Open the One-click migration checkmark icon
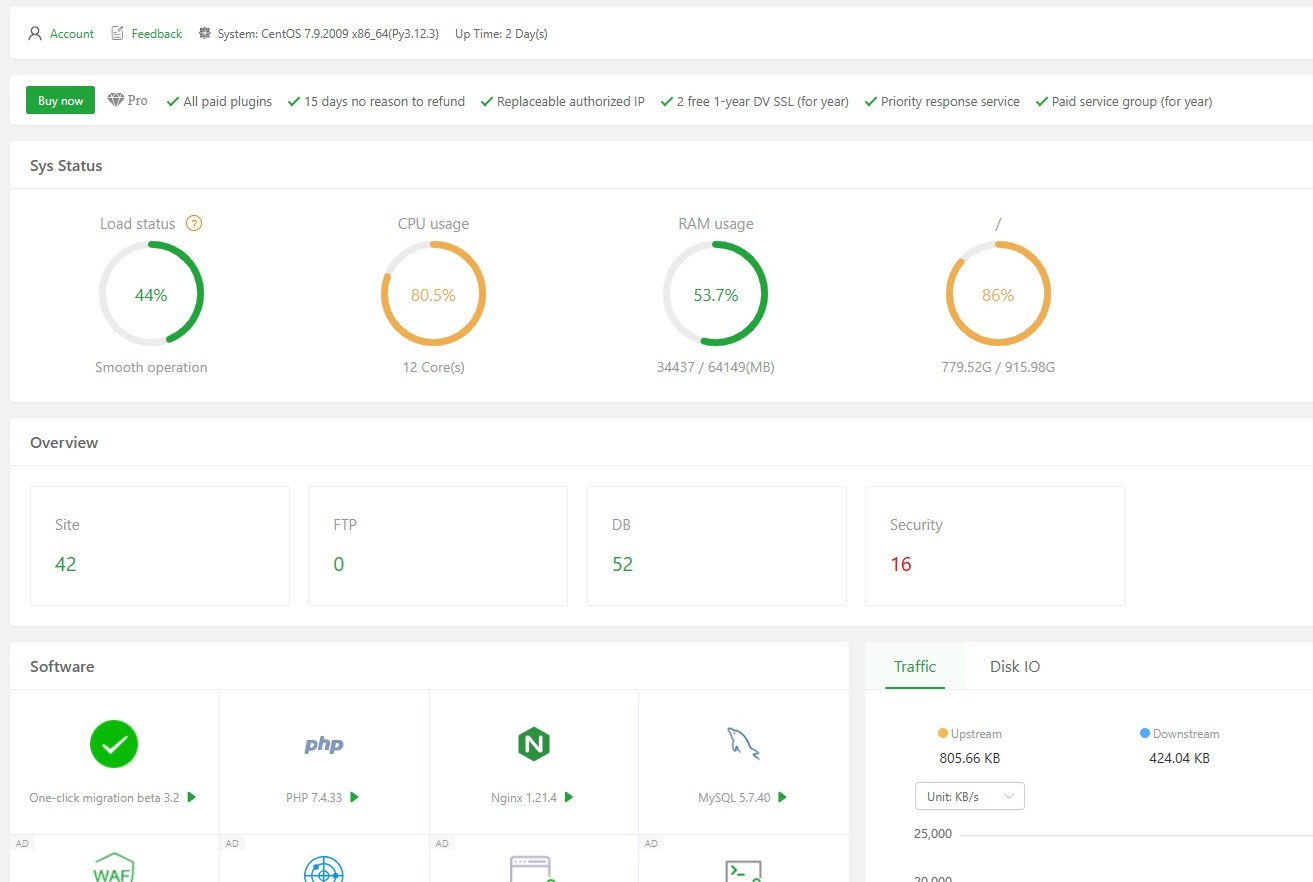 pyautogui.click(x=114, y=744)
